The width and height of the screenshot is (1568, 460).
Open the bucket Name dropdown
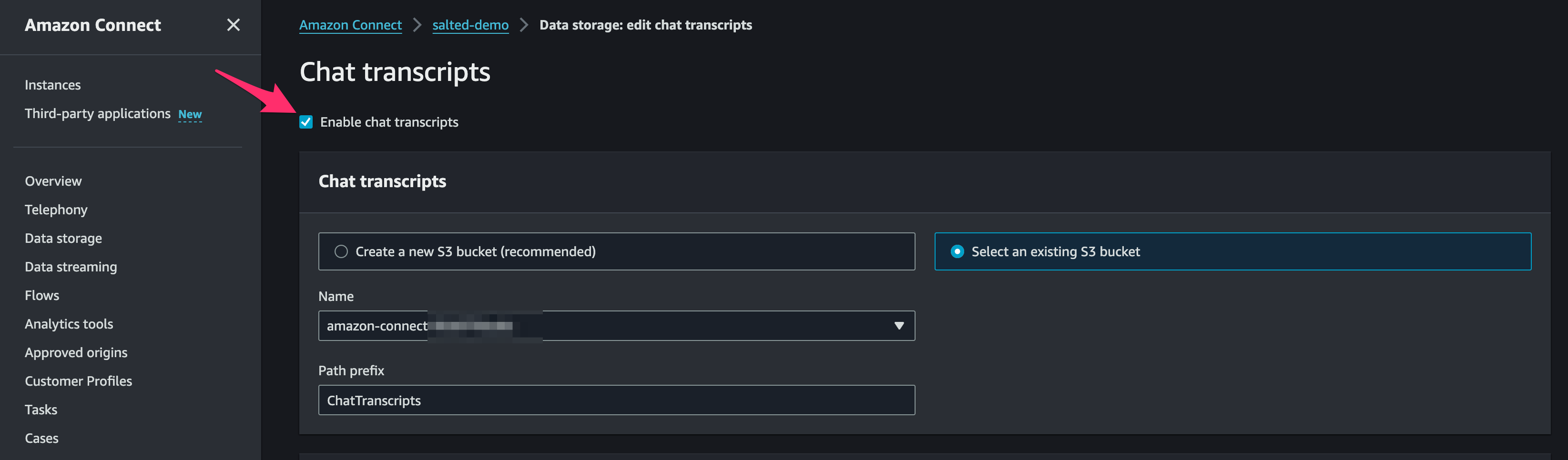(x=616, y=326)
